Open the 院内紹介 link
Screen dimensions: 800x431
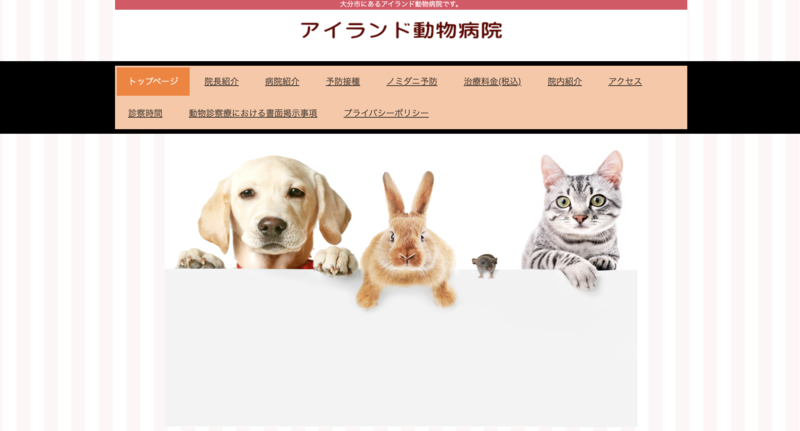[565, 82]
